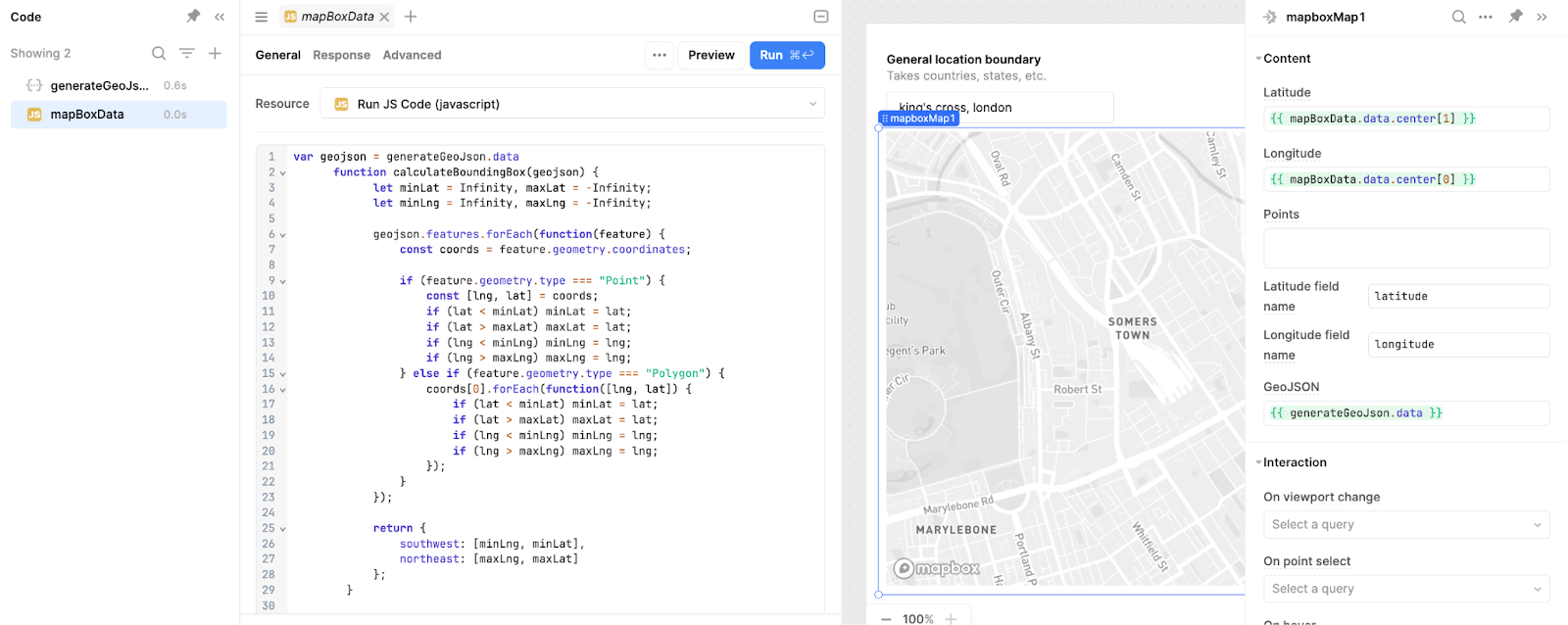Viewport: 1568px width, 625px height.
Task: Edit the Latitude field name input
Action: [x=1458, y=296]
